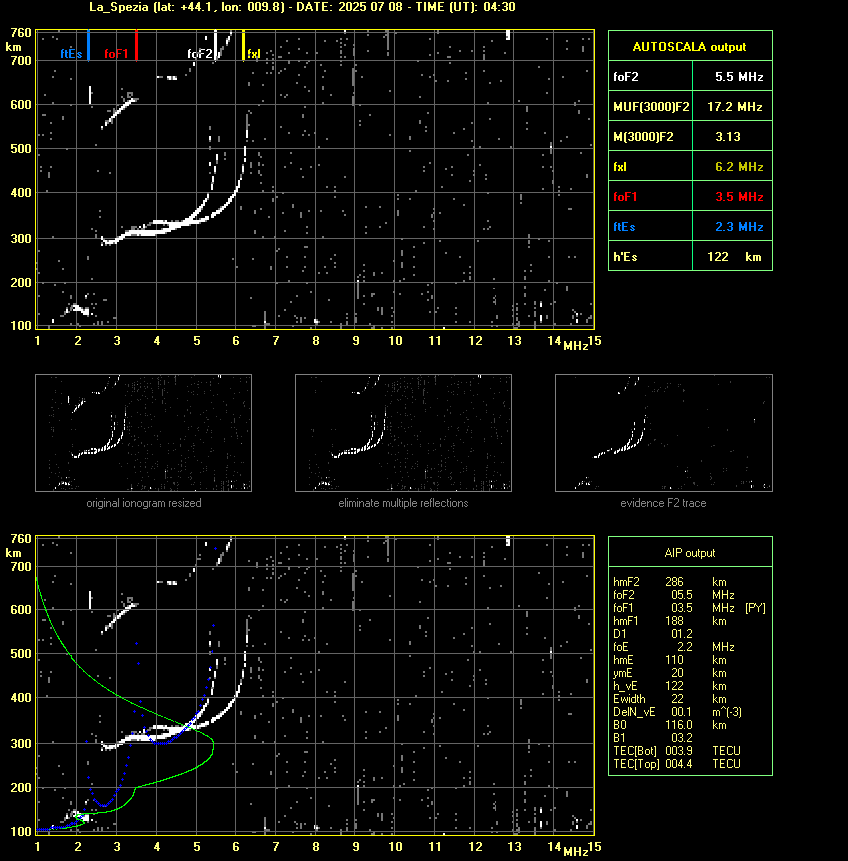Click the AIP output header
The width and height of the screenshot is (848, 861).
(x=690, y=553)
